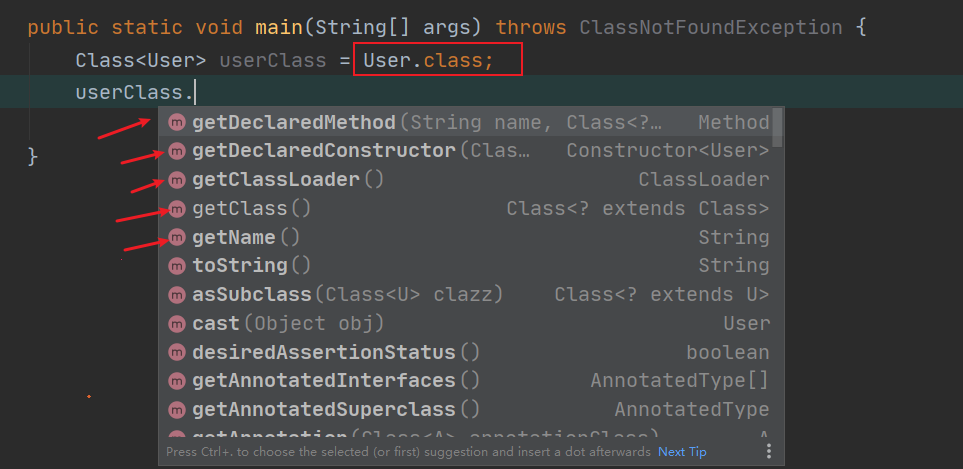This screenshot has width=963, height=469.
Task: Click the method icon beside getClass
Action: pos(177,209)
